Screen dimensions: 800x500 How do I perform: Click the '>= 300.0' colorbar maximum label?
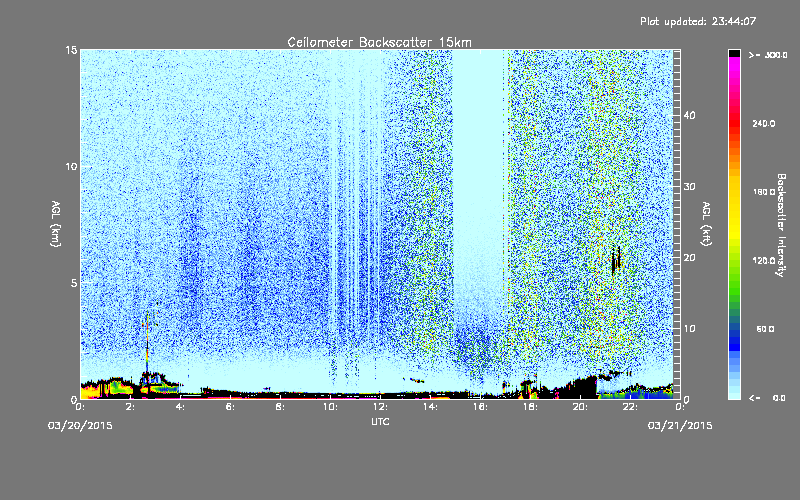click(x=768, y=55)
